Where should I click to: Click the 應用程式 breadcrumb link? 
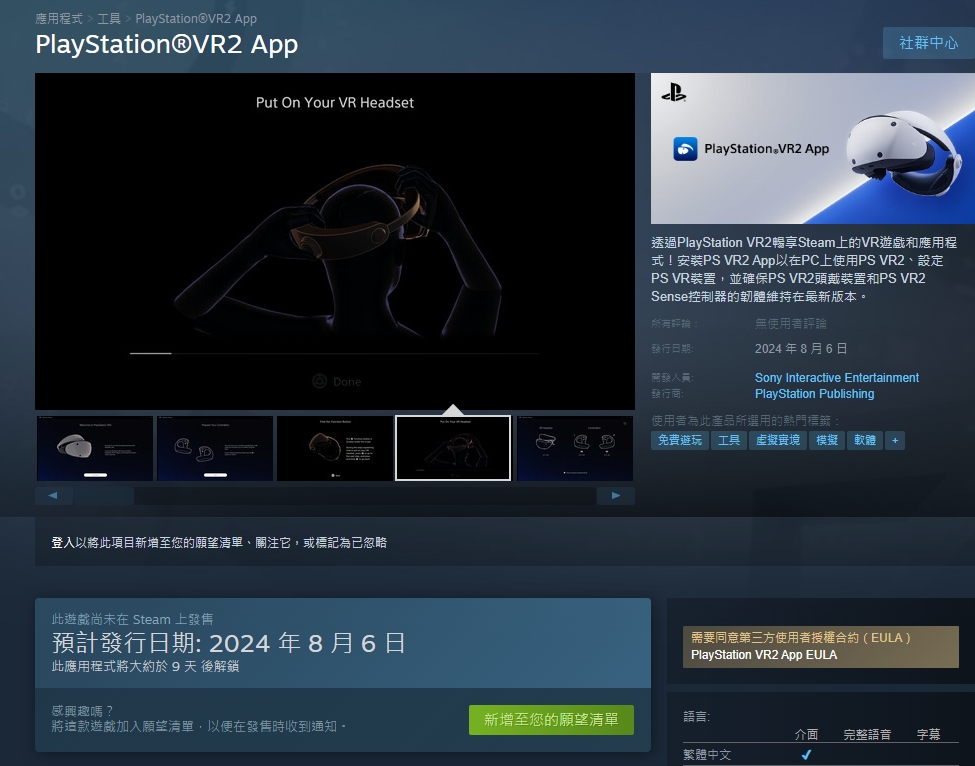[60, 18]
